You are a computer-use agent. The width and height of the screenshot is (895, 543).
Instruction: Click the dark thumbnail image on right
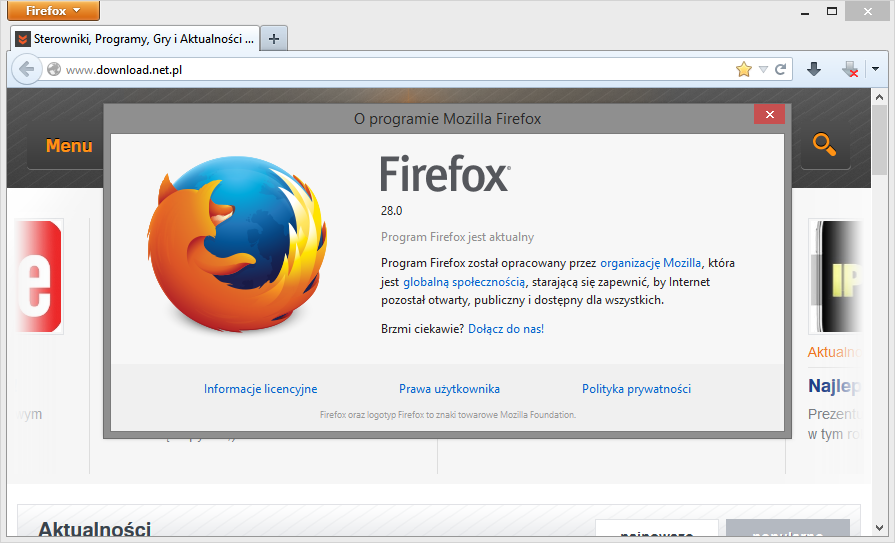pos(834,276)
